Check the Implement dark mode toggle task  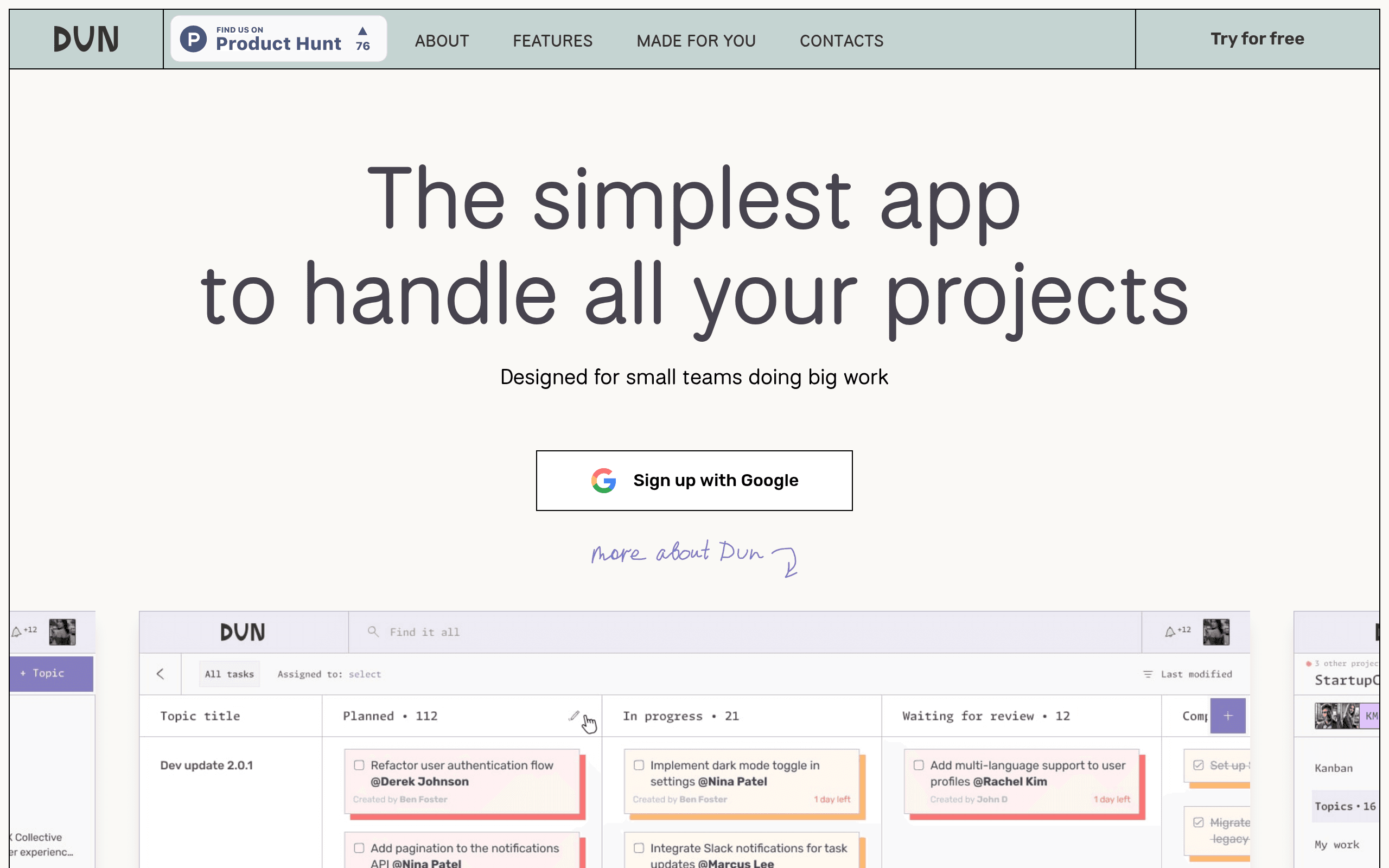638,765
